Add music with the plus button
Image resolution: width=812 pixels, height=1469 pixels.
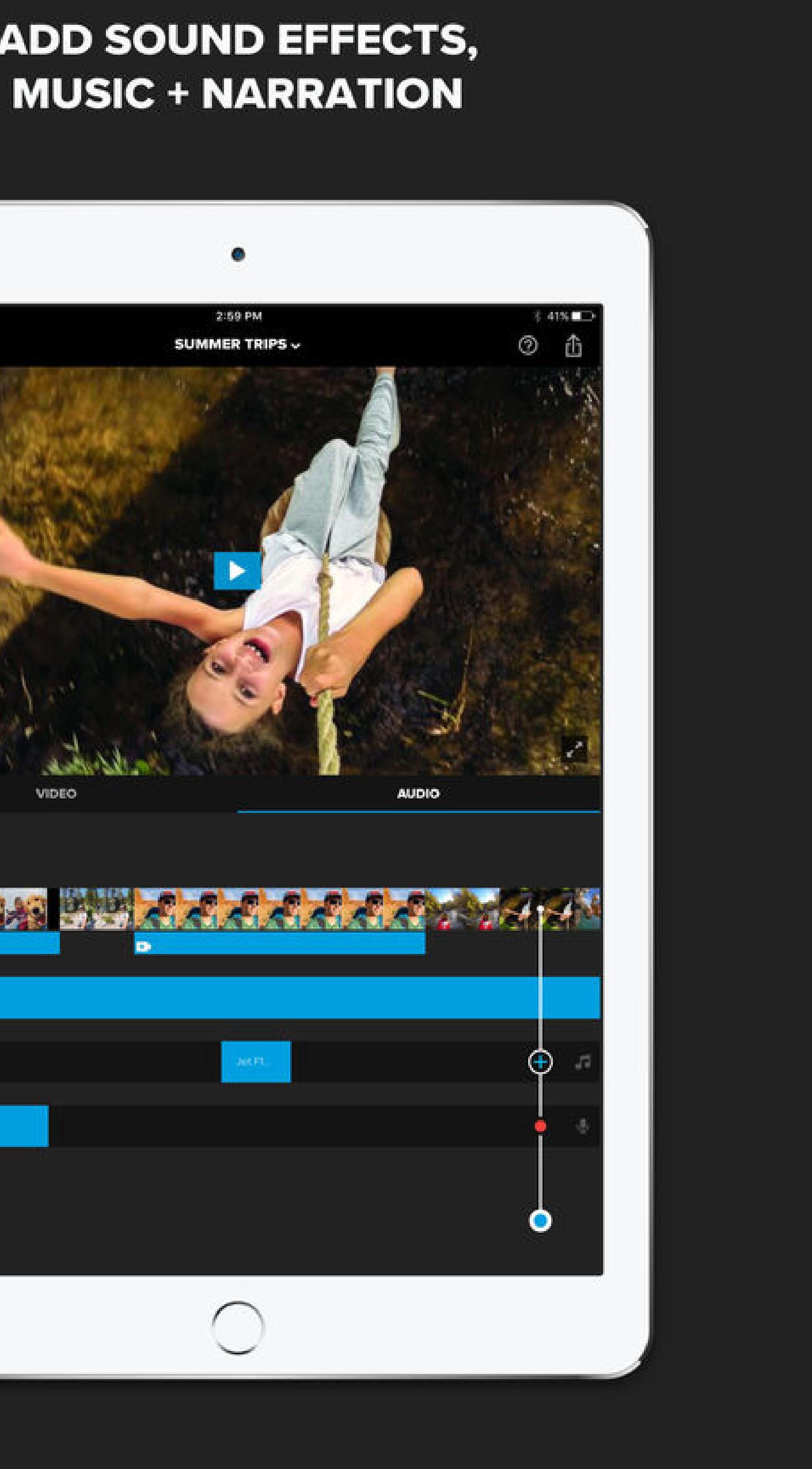pyautogui.click(x=540, y=1062)
